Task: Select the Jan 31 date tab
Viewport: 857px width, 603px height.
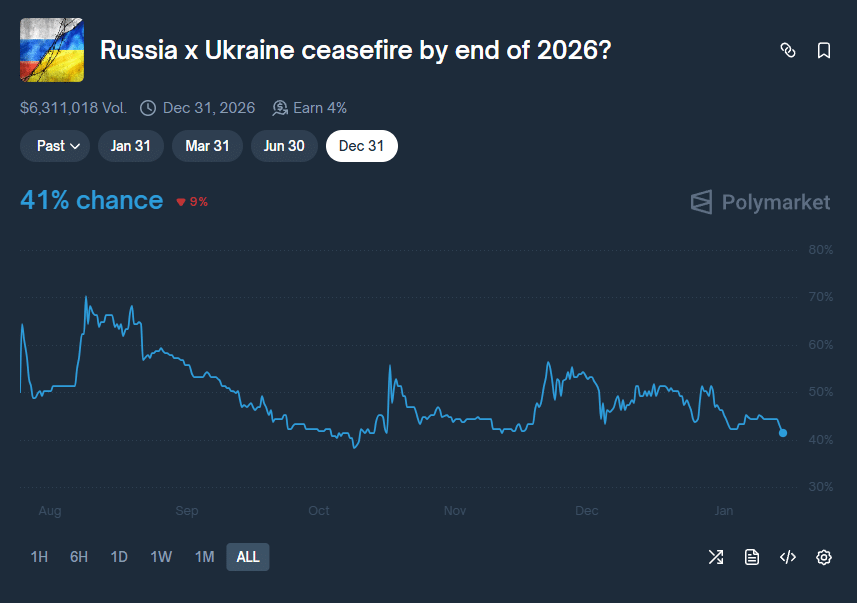Action: coord(131,146)
